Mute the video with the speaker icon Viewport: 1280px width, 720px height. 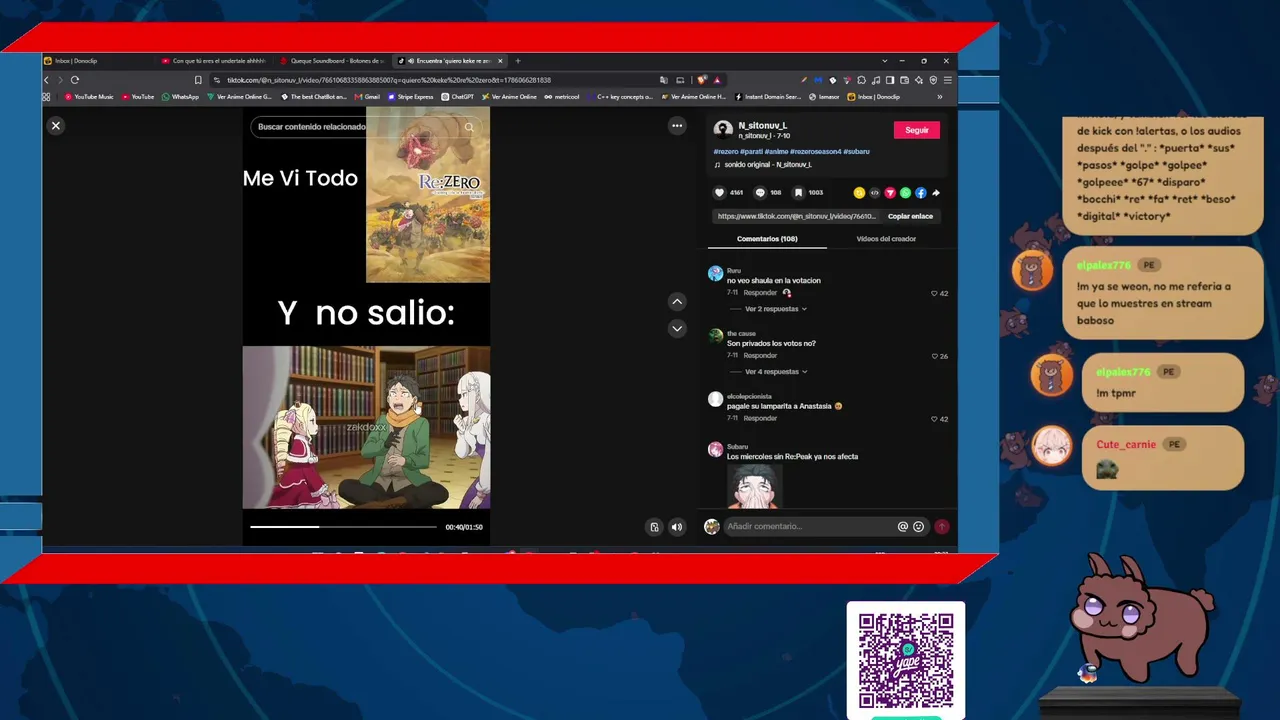click(x=677, y=527)
